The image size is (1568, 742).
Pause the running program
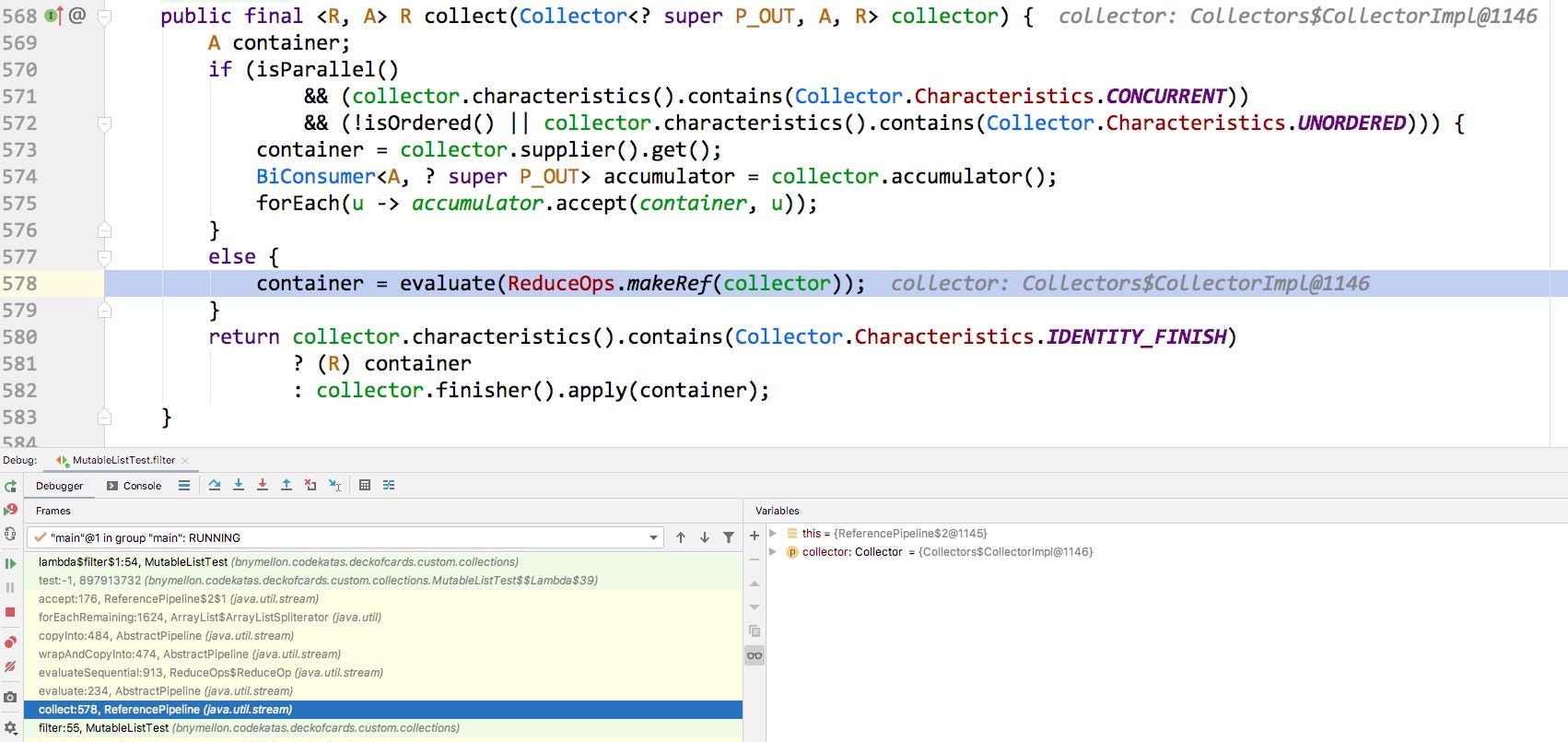coord(10,587)
